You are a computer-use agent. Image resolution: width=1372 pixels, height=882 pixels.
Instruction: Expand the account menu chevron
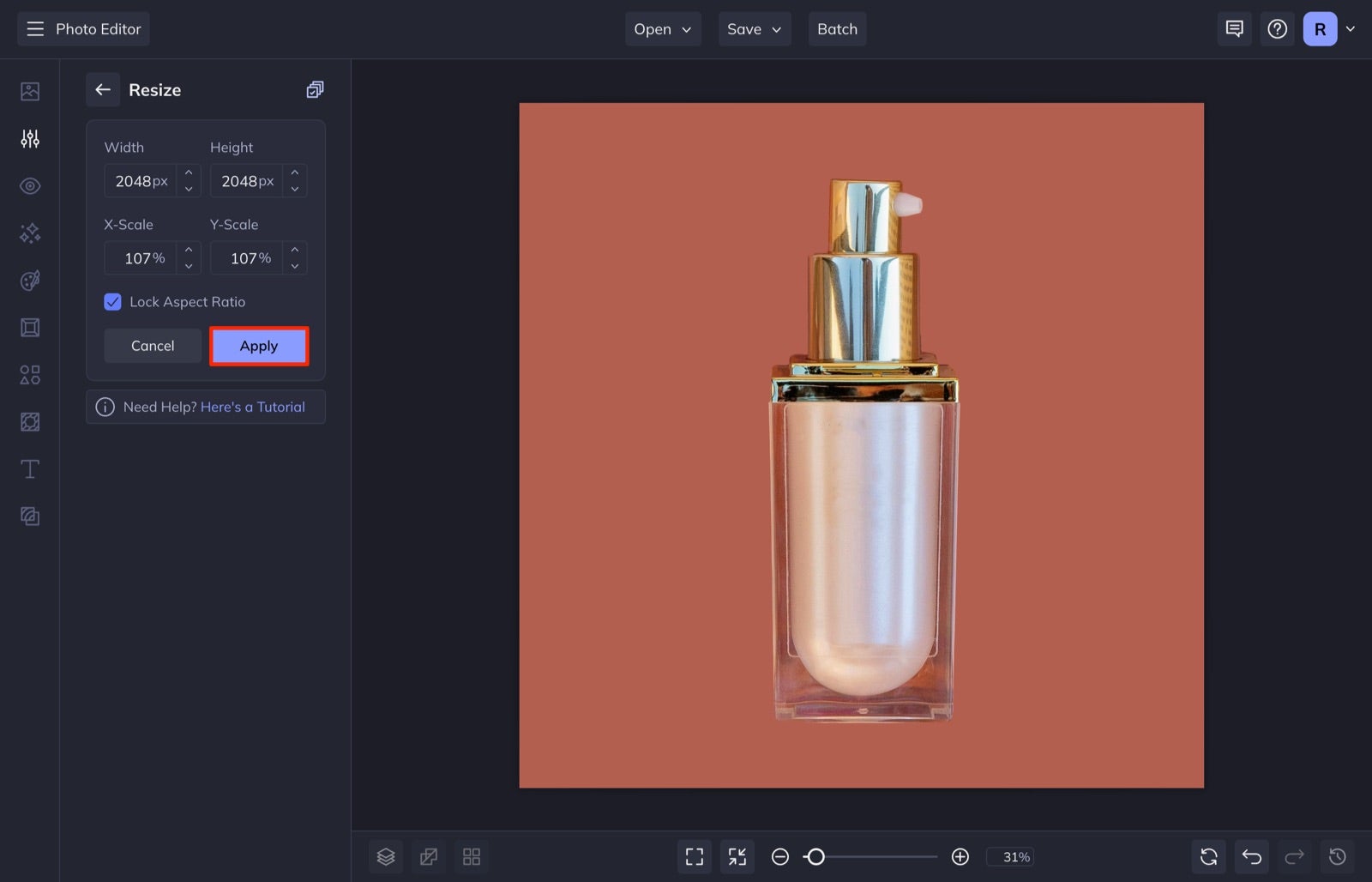point(1351,28)
